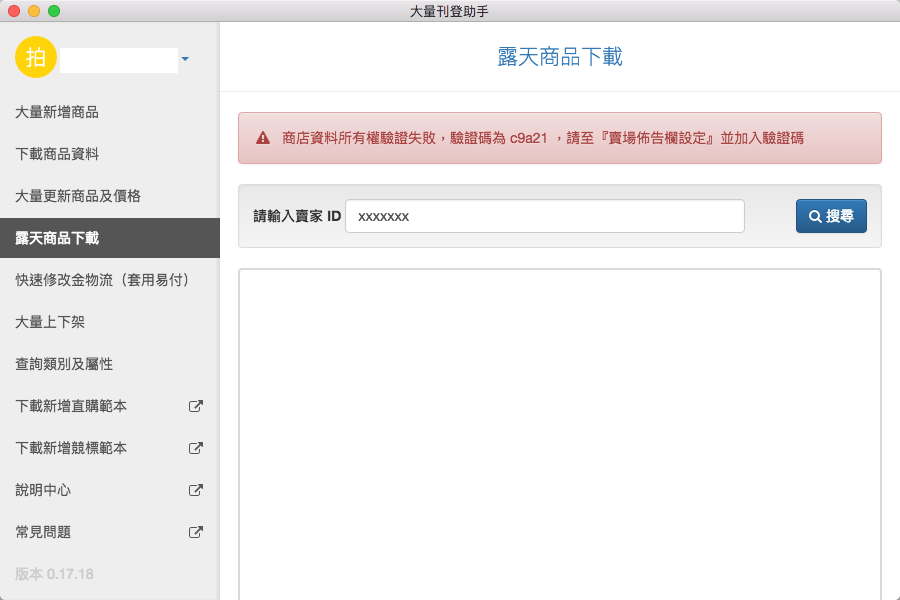Image resolution: width=900 pixels, height=600 pixels.
Task: Click the green macOS fullscreen button
Action: point(54,11)
